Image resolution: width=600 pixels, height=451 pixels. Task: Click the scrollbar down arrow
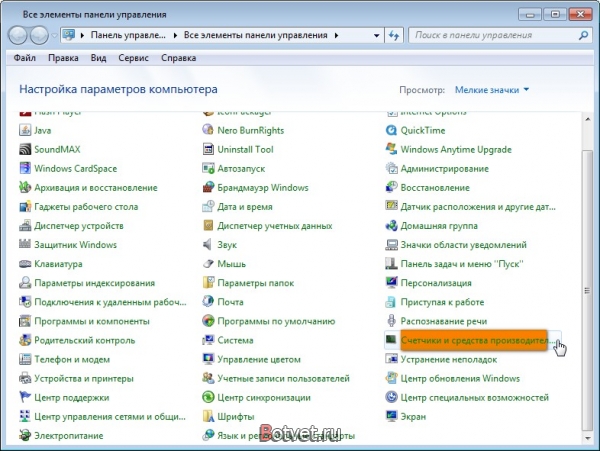pyautogui.click(x=587, y=438)
